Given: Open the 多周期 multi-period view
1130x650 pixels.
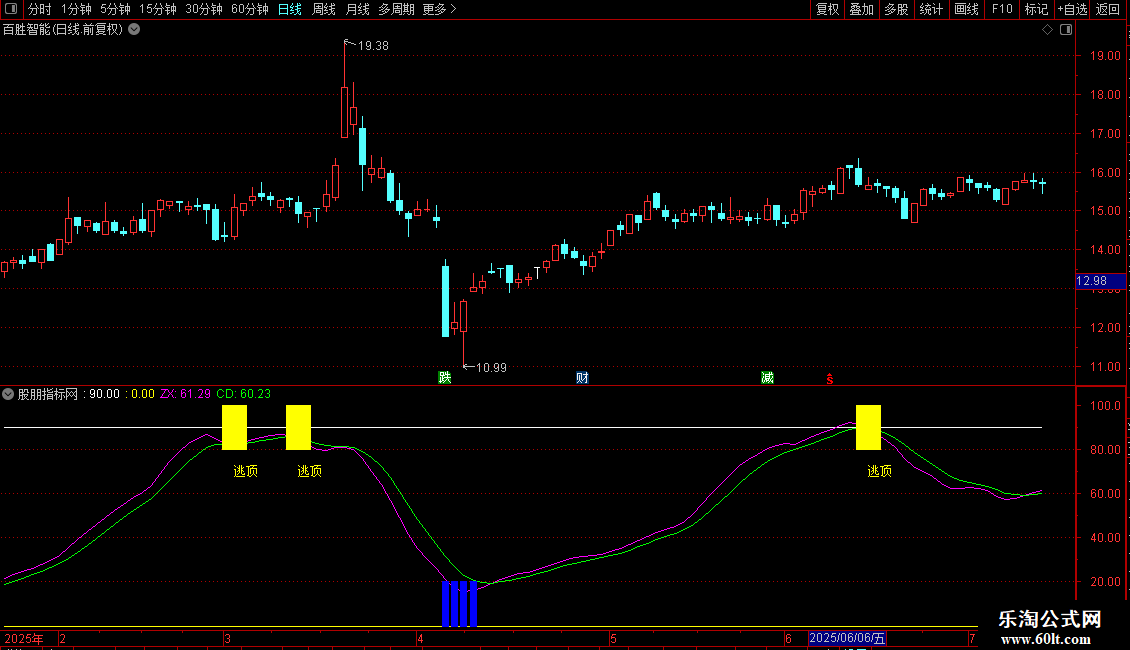Looking at the screenshot, I should [396, 9].
